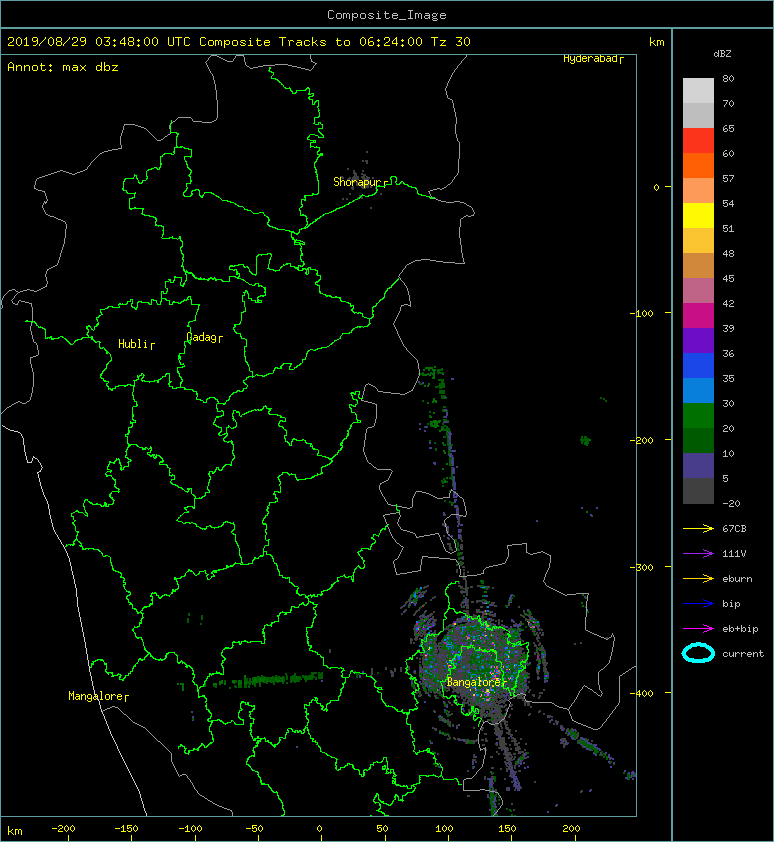
Task: Select the Gadag city label
Action: coord(204,337)
